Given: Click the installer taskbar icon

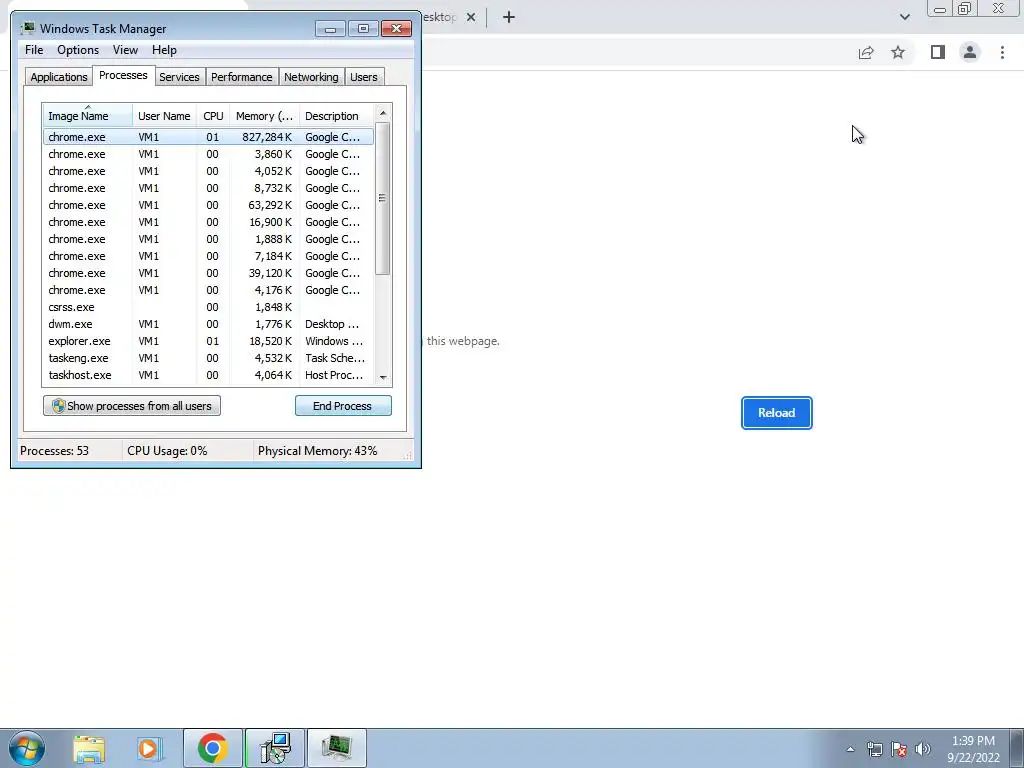Looking at the screenshot, I should point(274,748).
